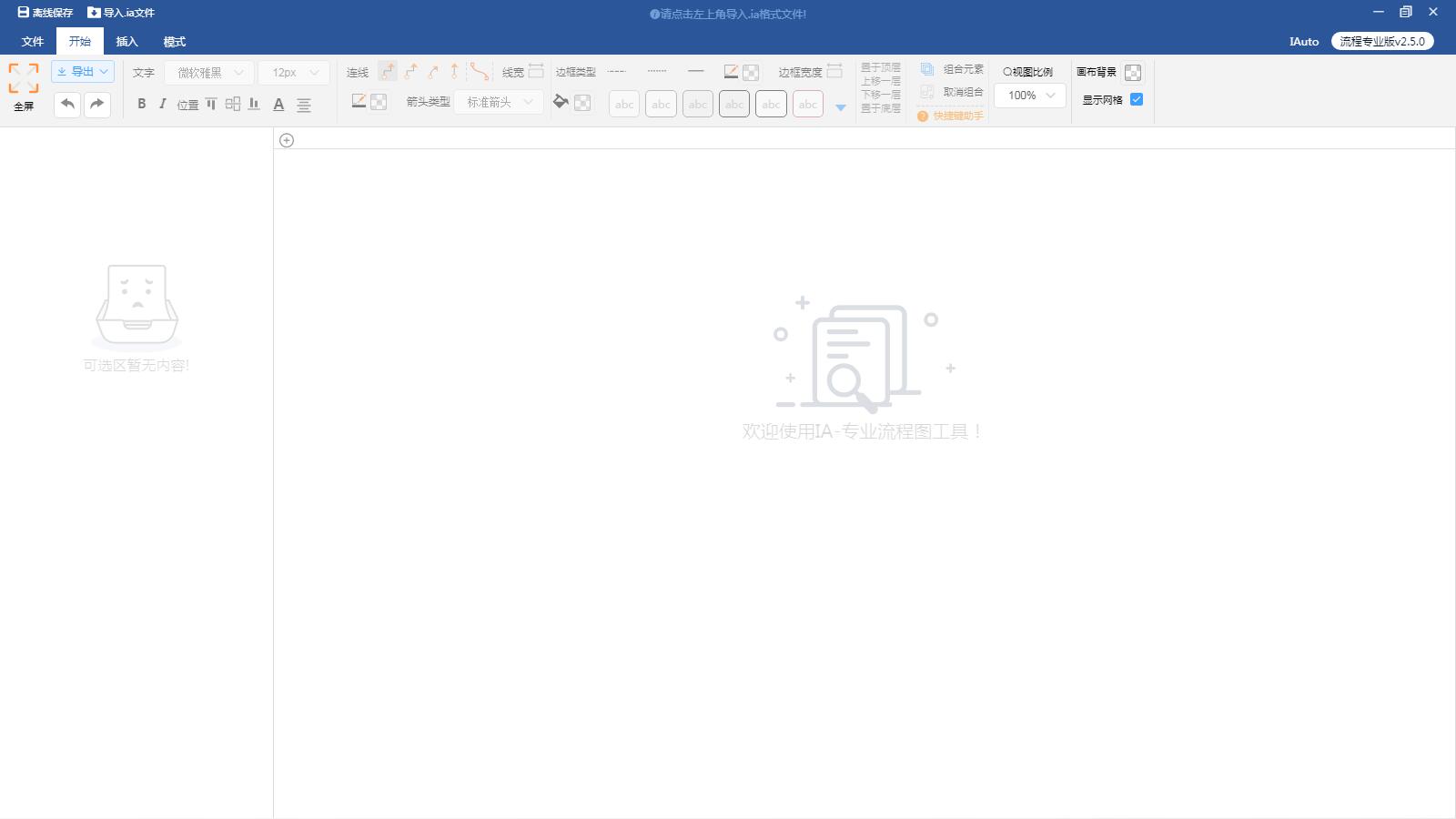Open the 标准箭头 arrow type dropdown
Viewport: 1456px width, 819px height.
click(x=498, y=101)
